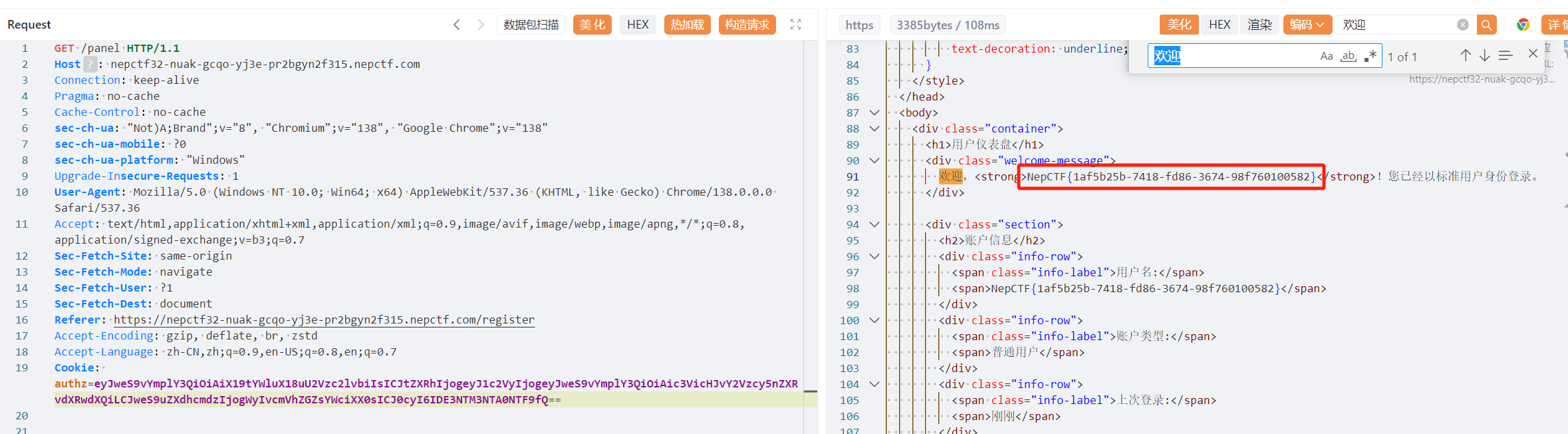Click the Referer URL link in request

coord(324,320)
